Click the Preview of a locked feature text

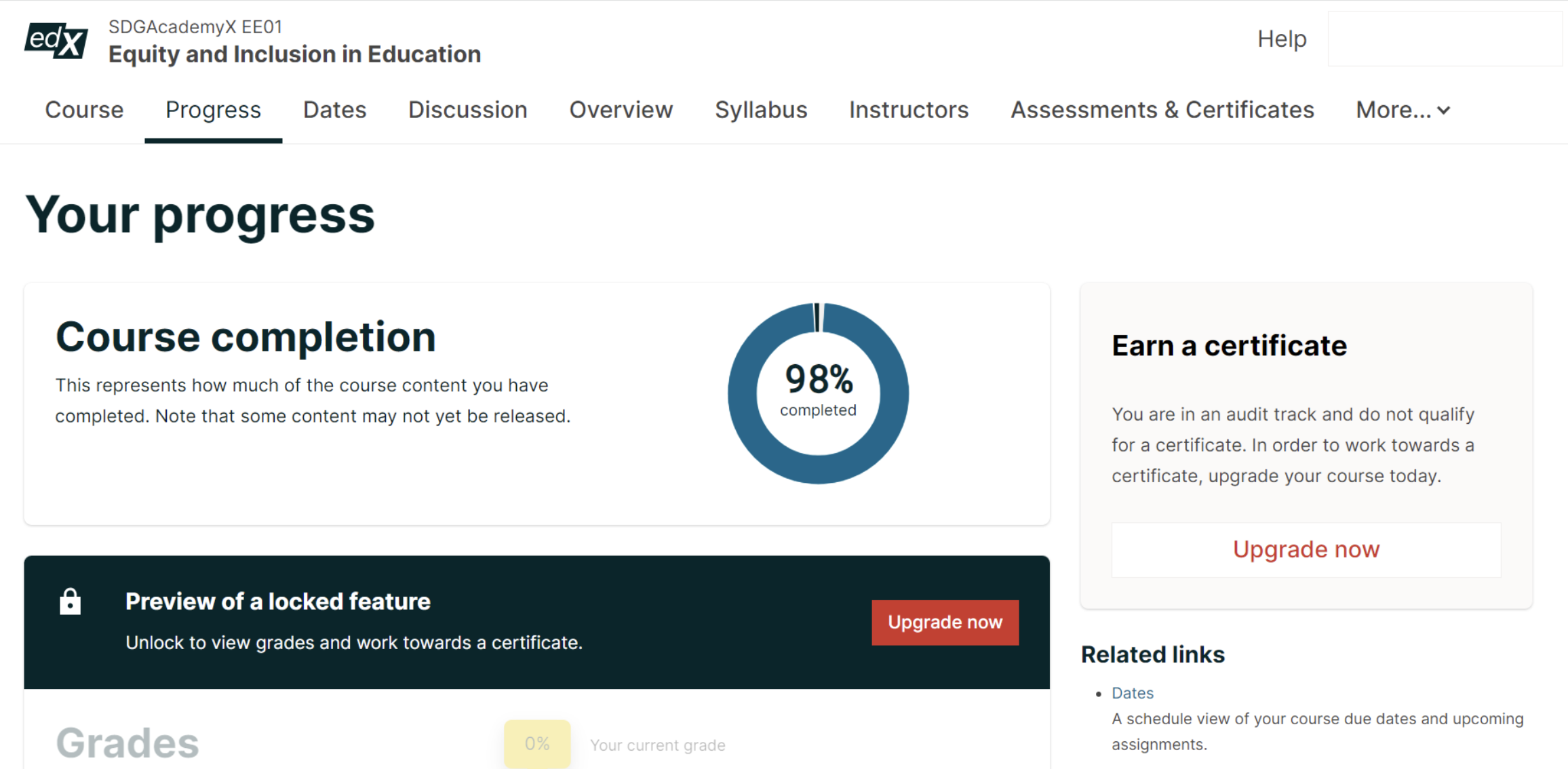click(278, 602)
